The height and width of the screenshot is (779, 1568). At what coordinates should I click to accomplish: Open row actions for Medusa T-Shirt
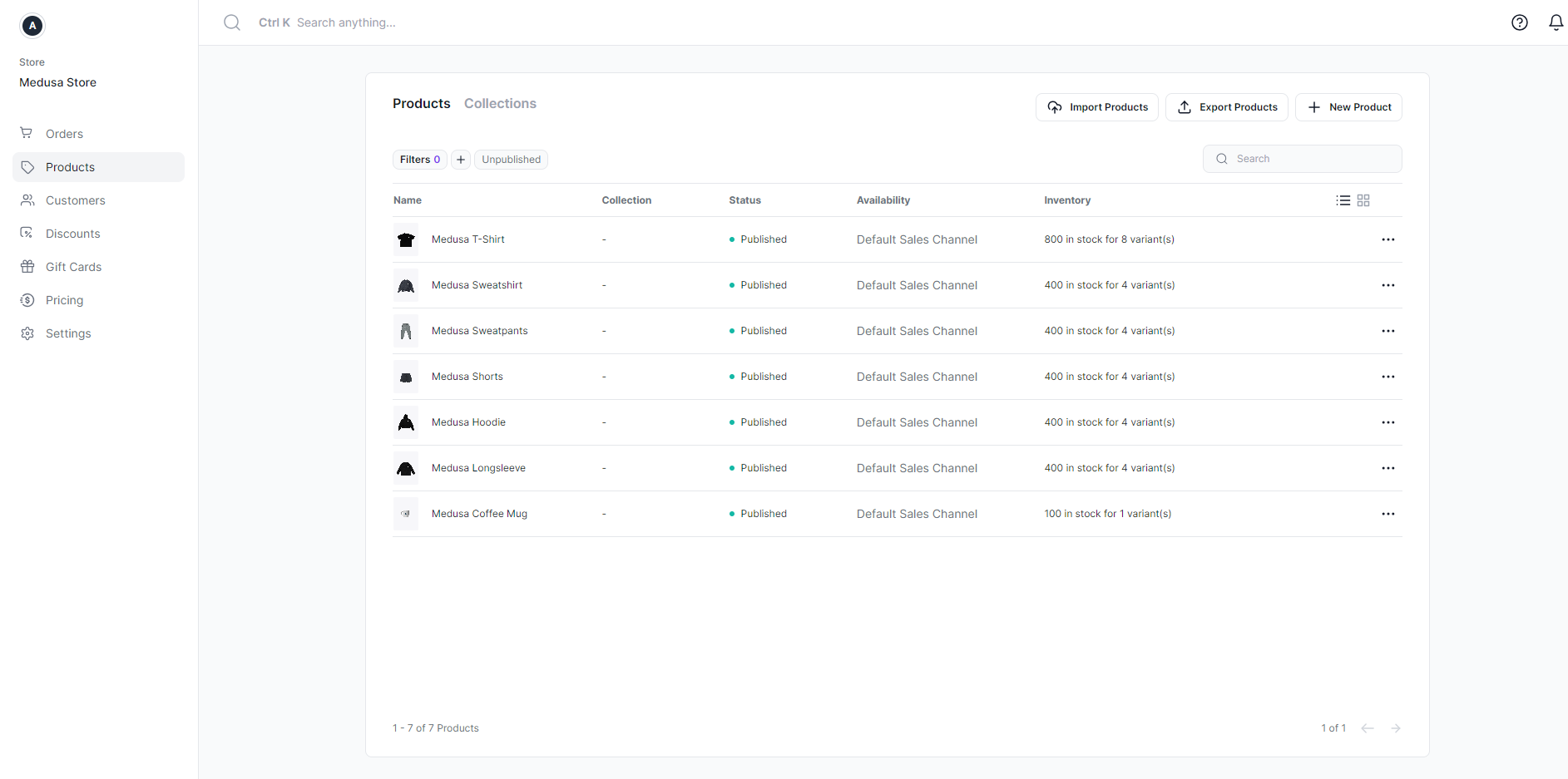point(1387,239)
